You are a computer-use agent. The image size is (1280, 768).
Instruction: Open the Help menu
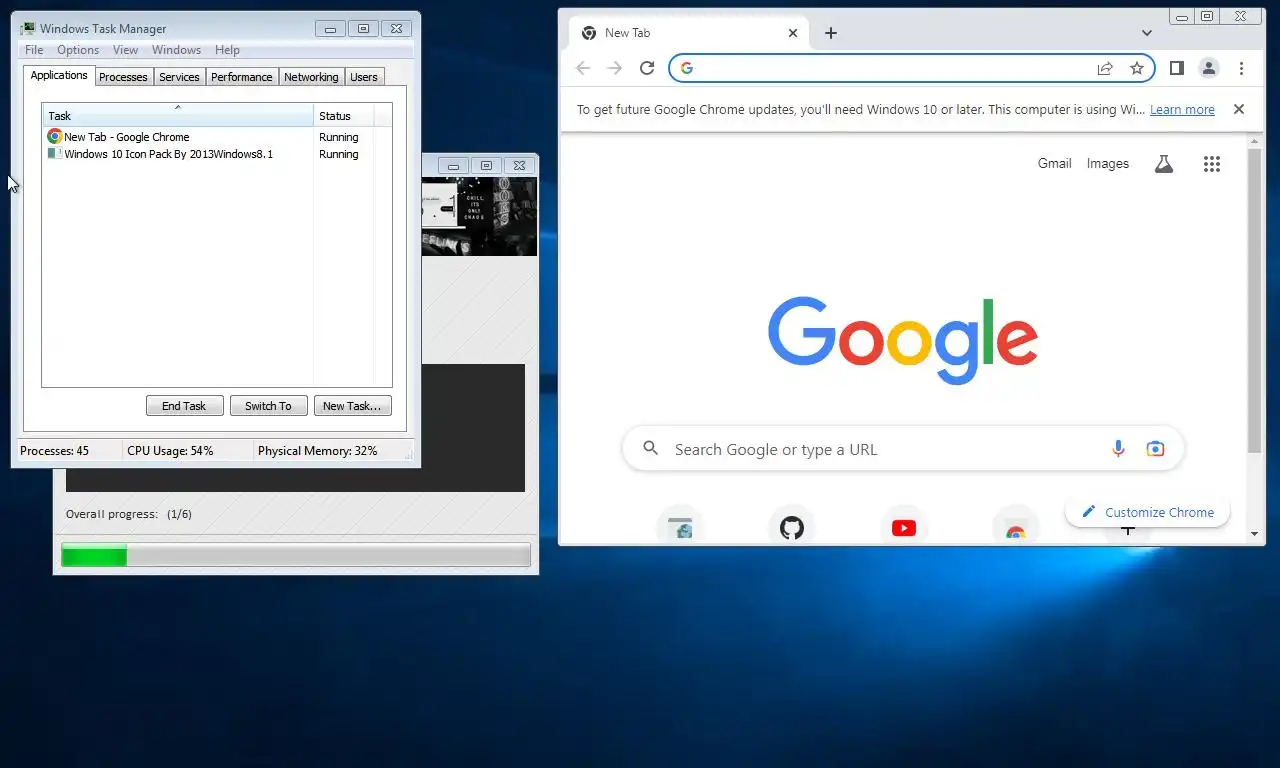tap(227, 50)
